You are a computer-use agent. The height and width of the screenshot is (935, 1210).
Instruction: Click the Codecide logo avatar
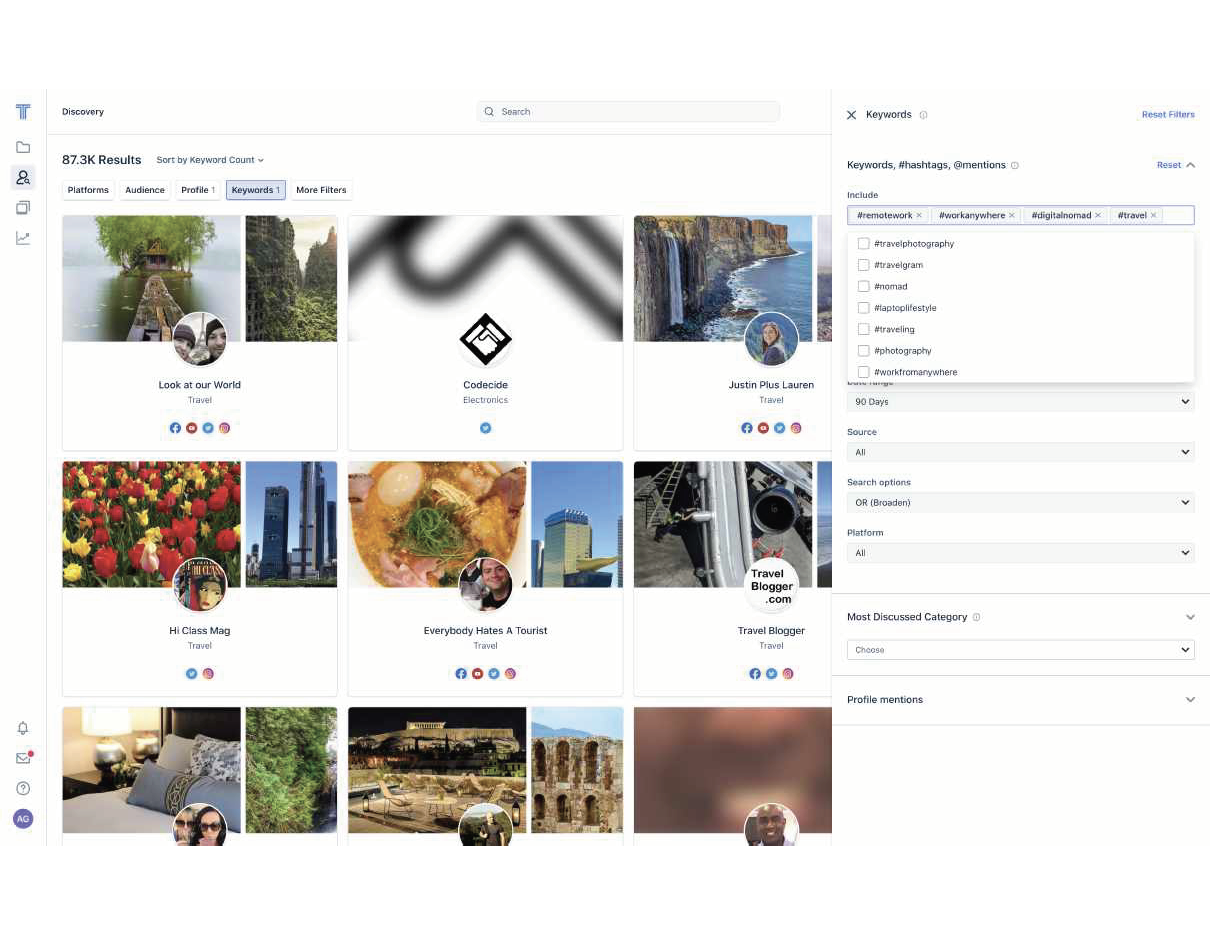pyautogui.click(x=486, y=340)
